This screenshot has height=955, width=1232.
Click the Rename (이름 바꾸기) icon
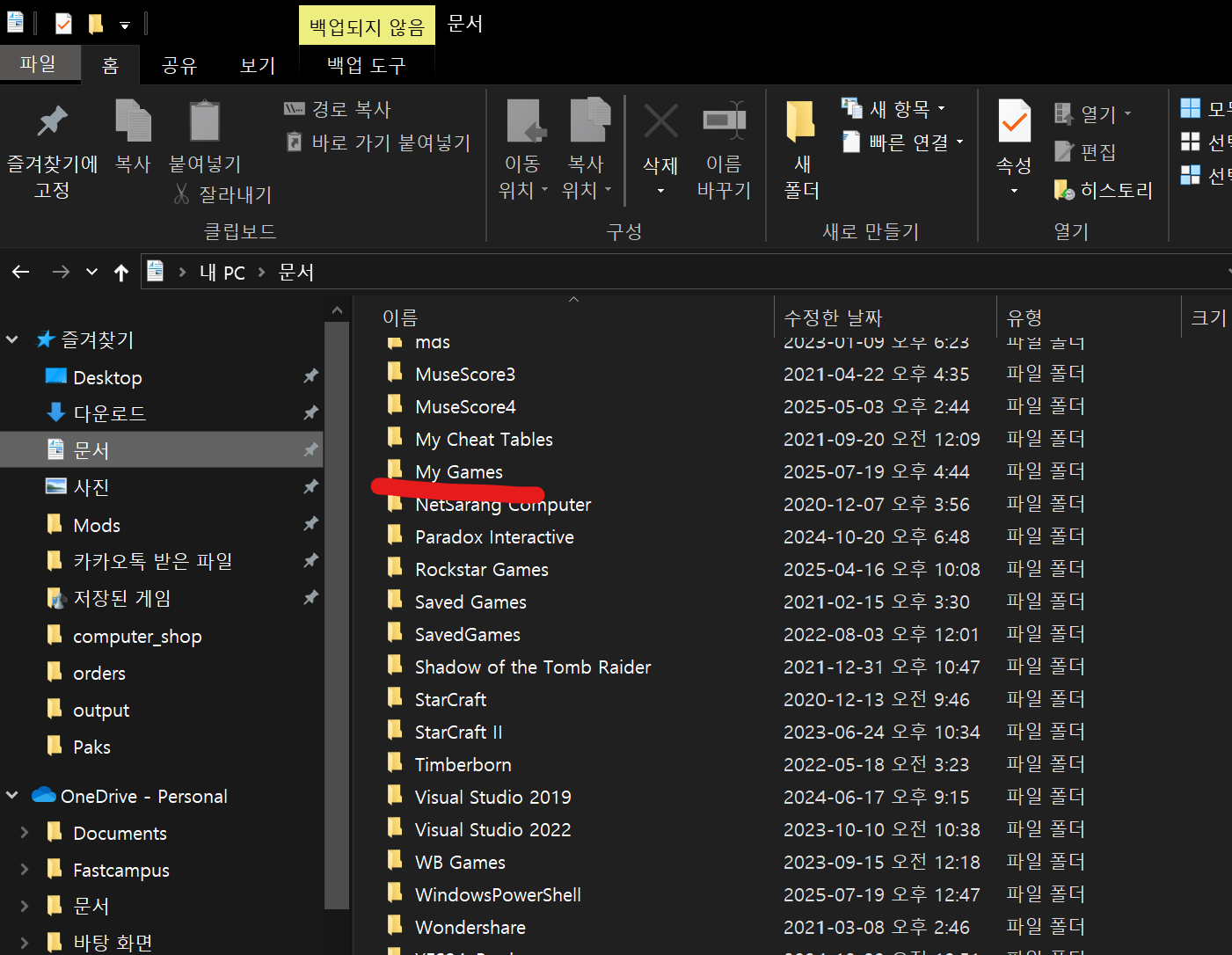click(x=725, y=120)
